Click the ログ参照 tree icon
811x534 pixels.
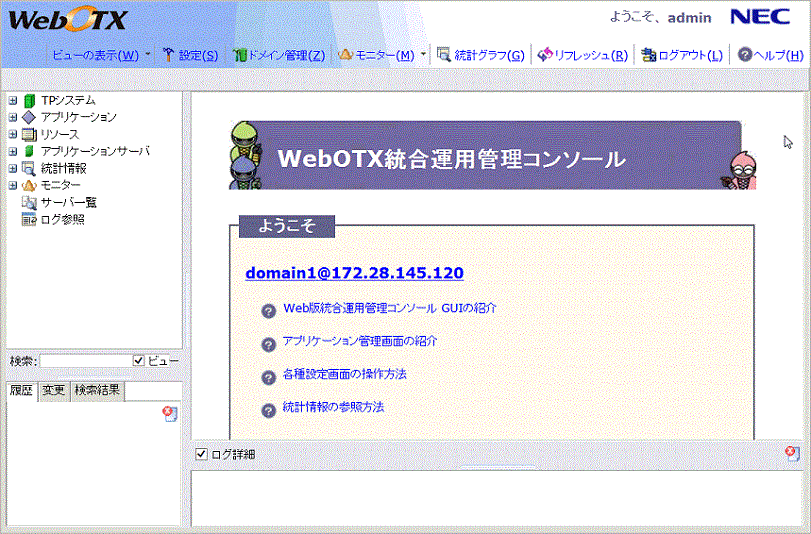[29, 219]
